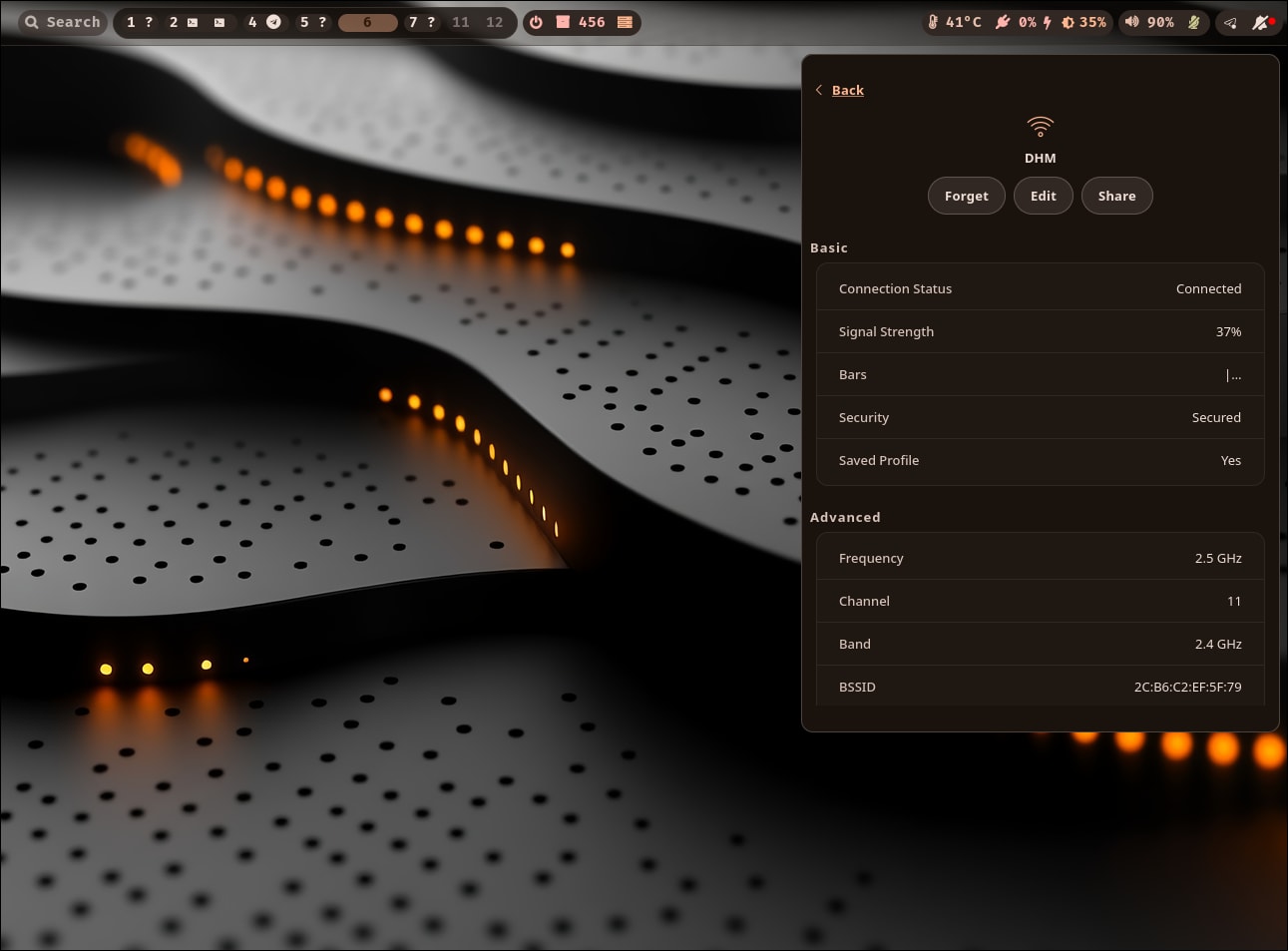The height and width of the screenshot is (951, 1288).
Task: Open the Search field in the top bar
Action: [63, 22]
